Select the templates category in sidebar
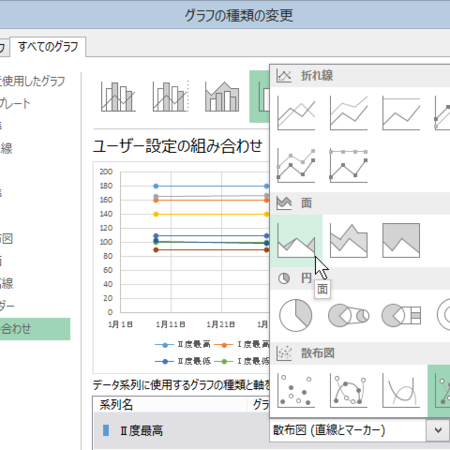450x450 pixels. pyautogui.click(x=15, y=103)
